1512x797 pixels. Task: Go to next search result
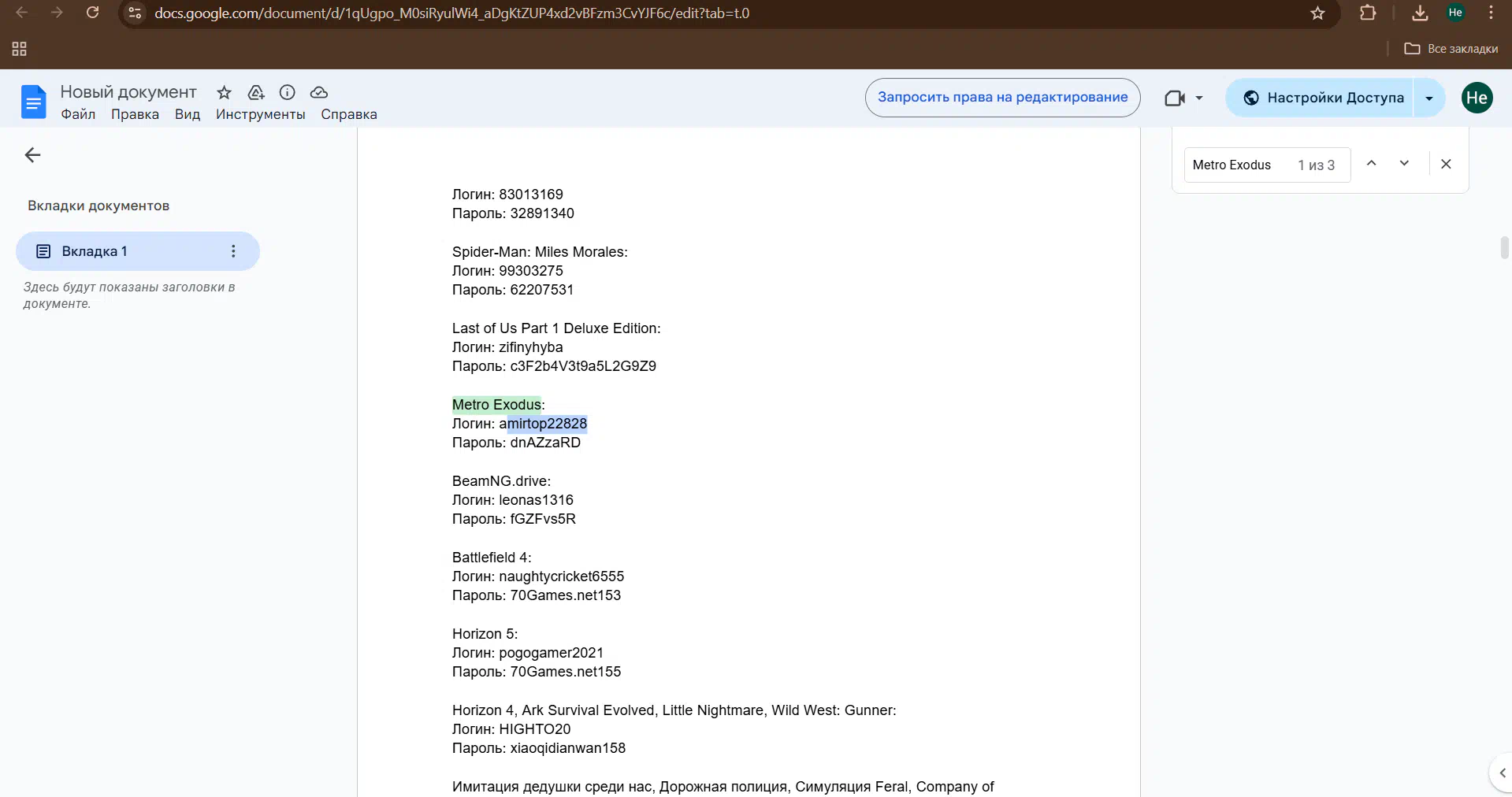click(1404, 163)
